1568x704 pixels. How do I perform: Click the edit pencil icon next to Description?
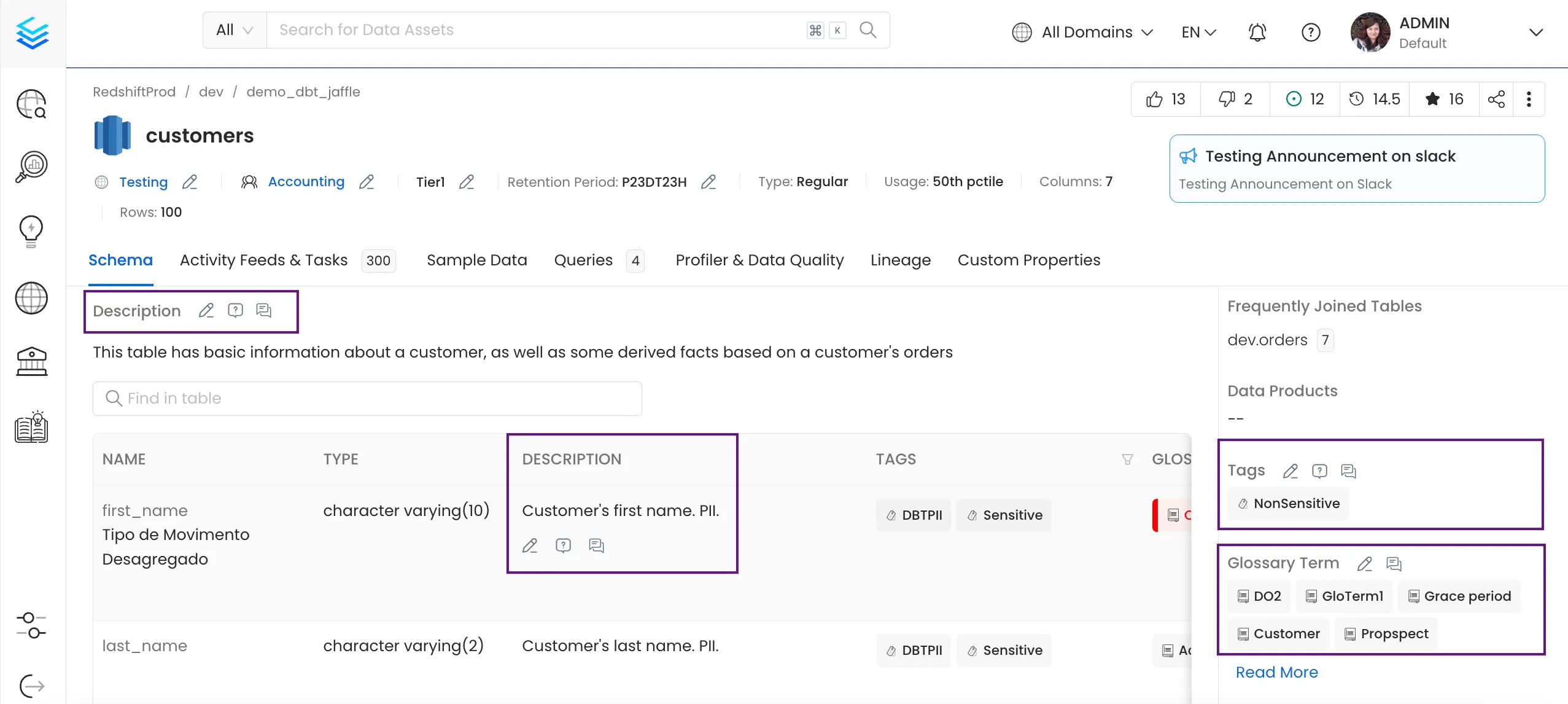pos(205,311)
